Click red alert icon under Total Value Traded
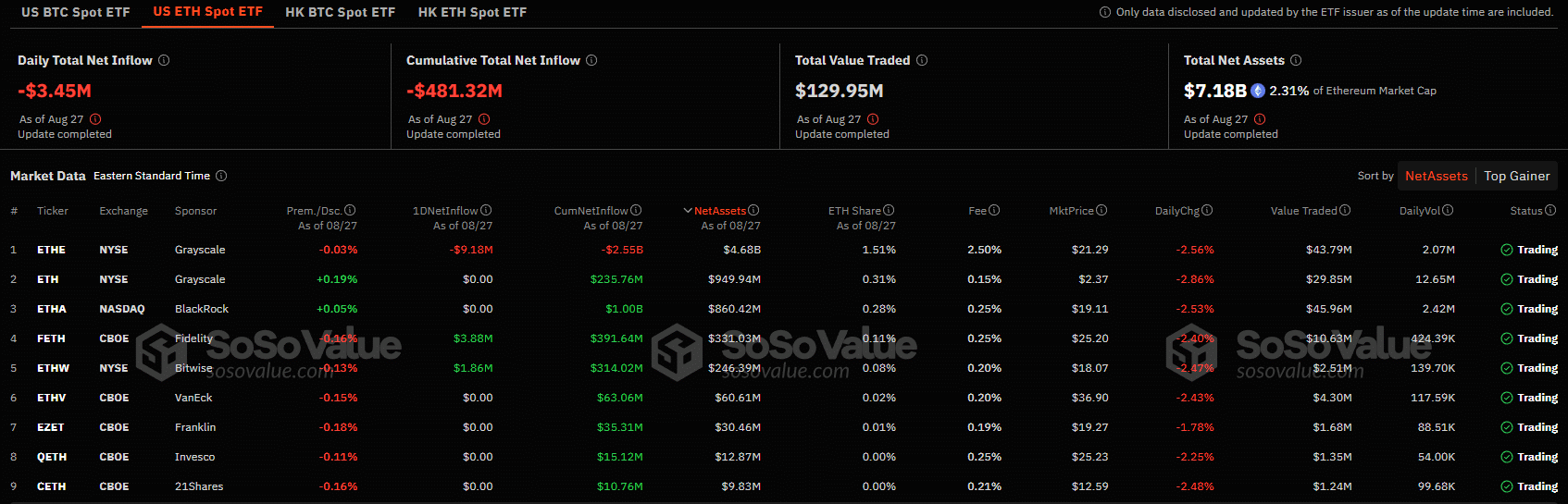The image size is (1568, 504). (x=873, y=119)
